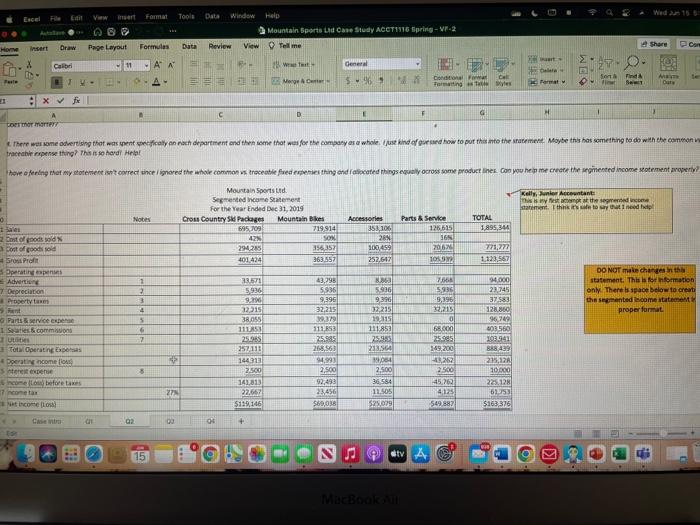
Task: Click the zoom slider in status bar
Action: [x=662, y=433]
